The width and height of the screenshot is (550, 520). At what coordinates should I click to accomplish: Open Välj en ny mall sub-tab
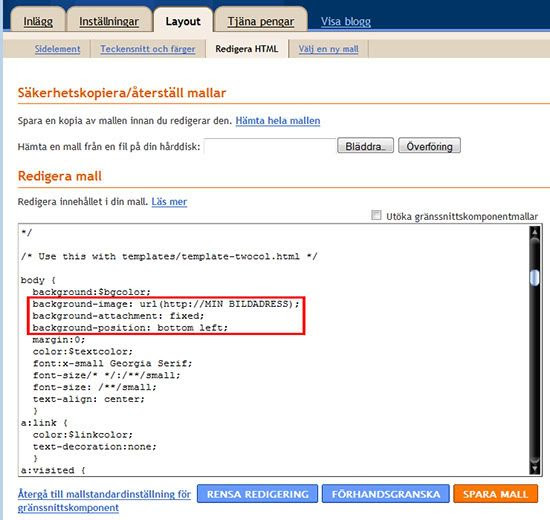(x=328, y=49)
